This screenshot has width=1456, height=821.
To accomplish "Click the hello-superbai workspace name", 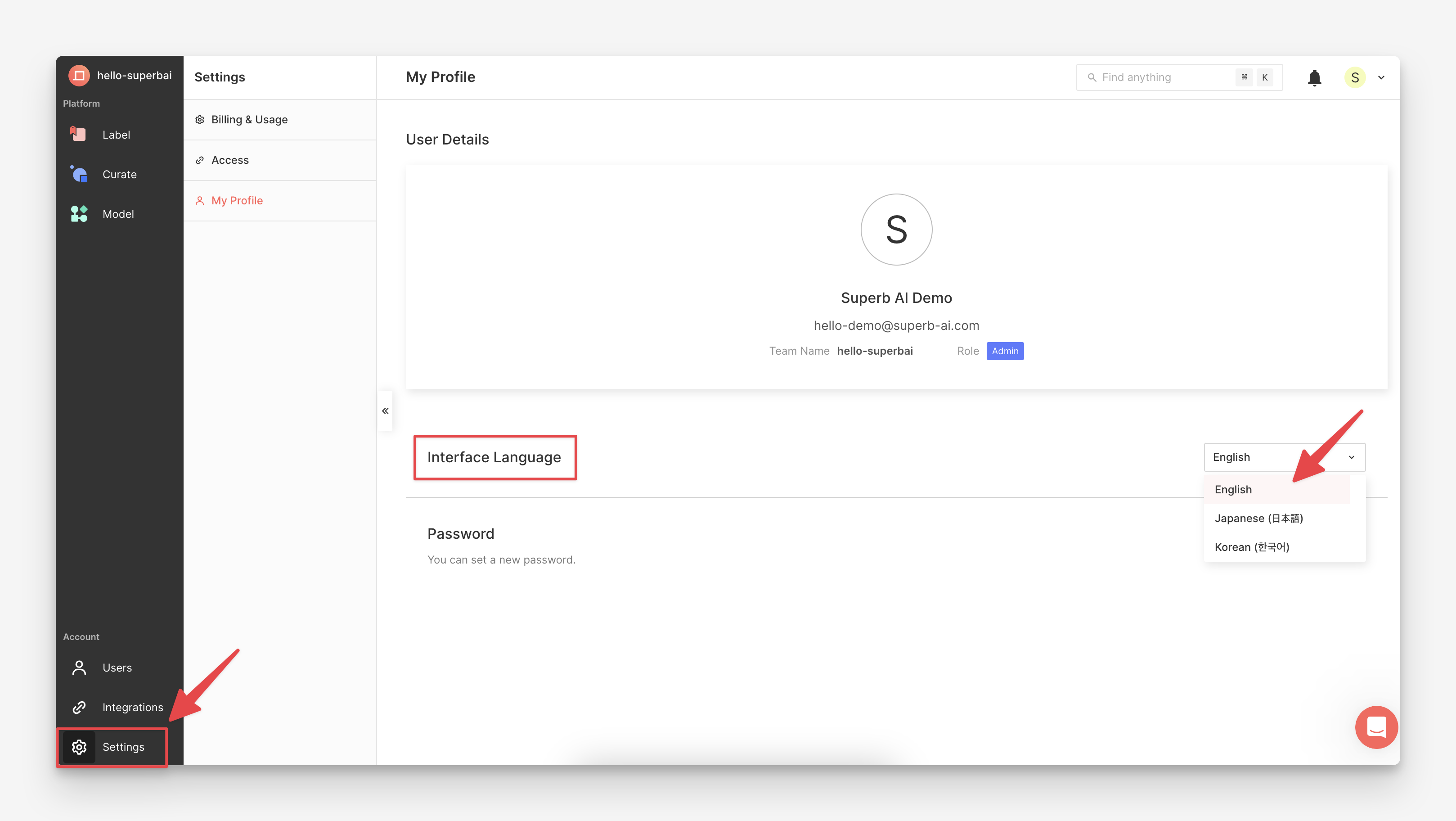I will click(x=134, y=75).
